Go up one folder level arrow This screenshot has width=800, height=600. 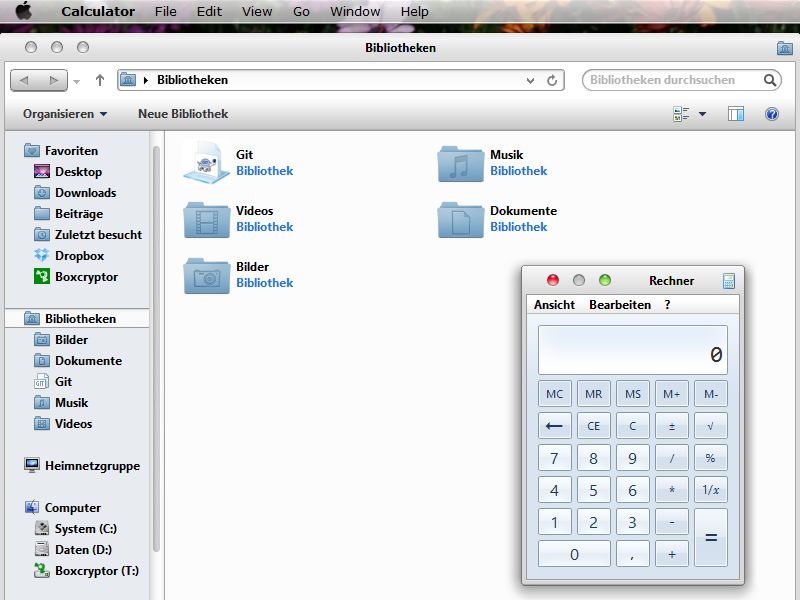point(100,80)
